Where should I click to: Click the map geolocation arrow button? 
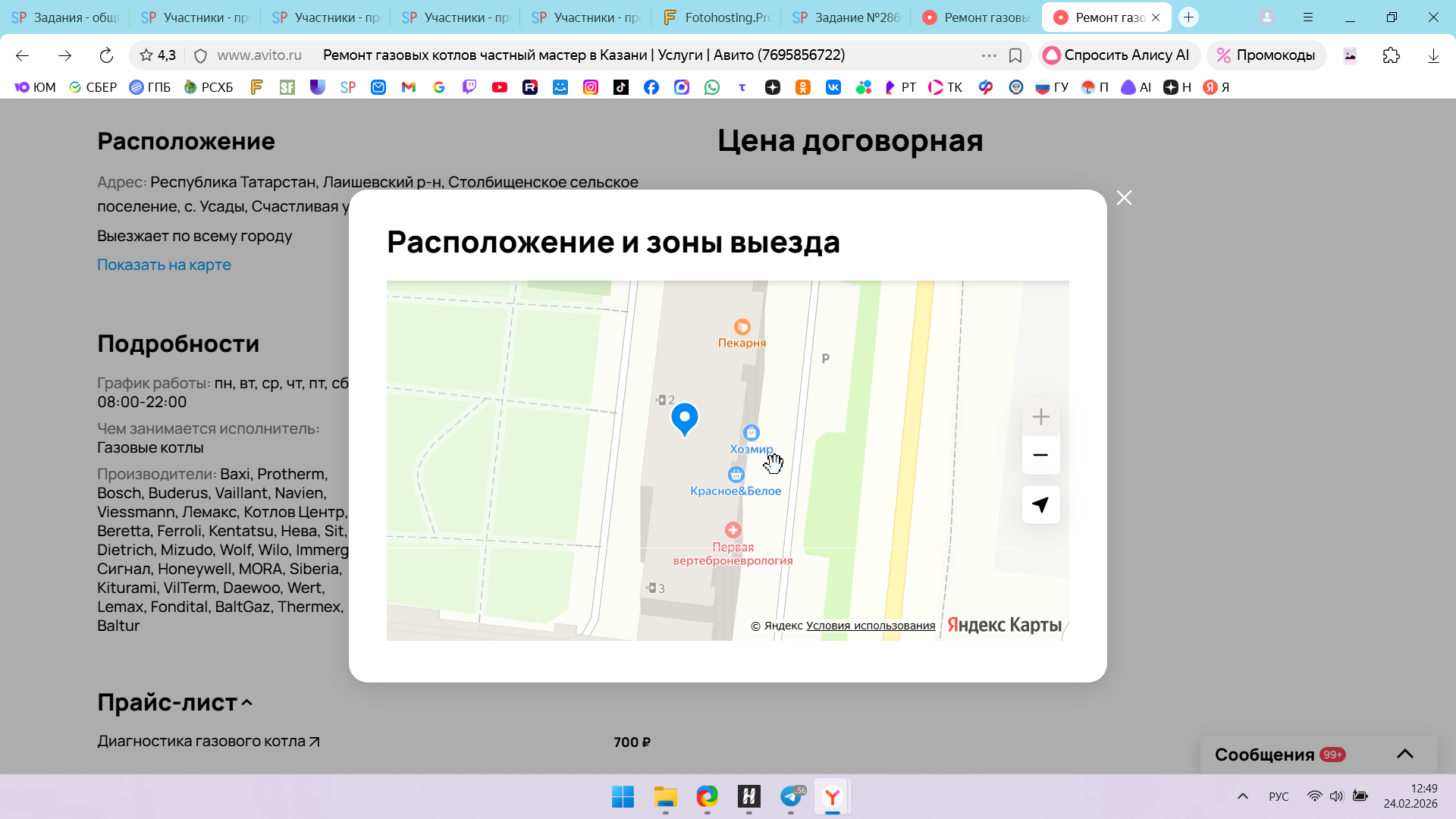click(x=1040, y=505)
